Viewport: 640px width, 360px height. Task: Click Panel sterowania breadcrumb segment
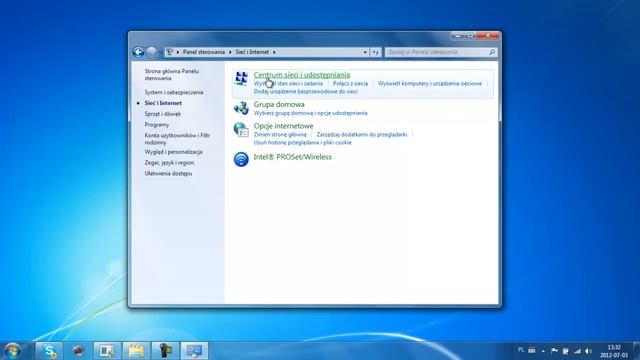[204, 52]
